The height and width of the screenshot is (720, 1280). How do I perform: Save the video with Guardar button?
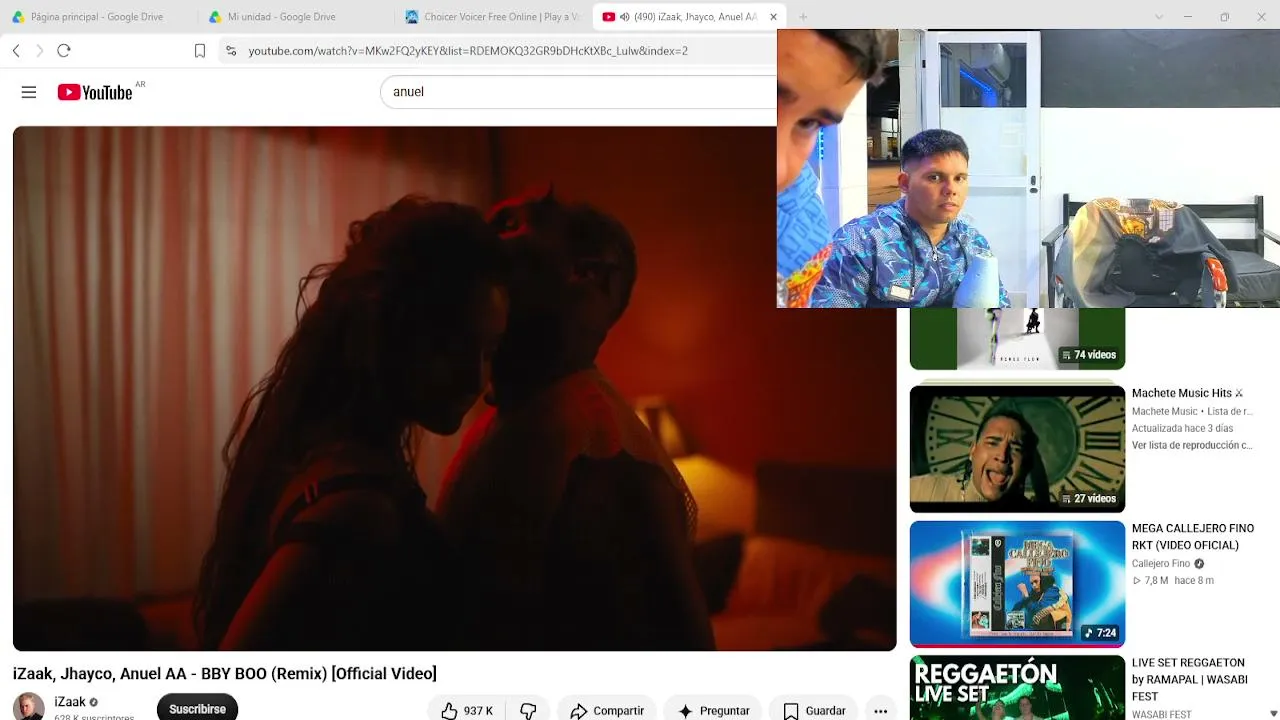814,710
